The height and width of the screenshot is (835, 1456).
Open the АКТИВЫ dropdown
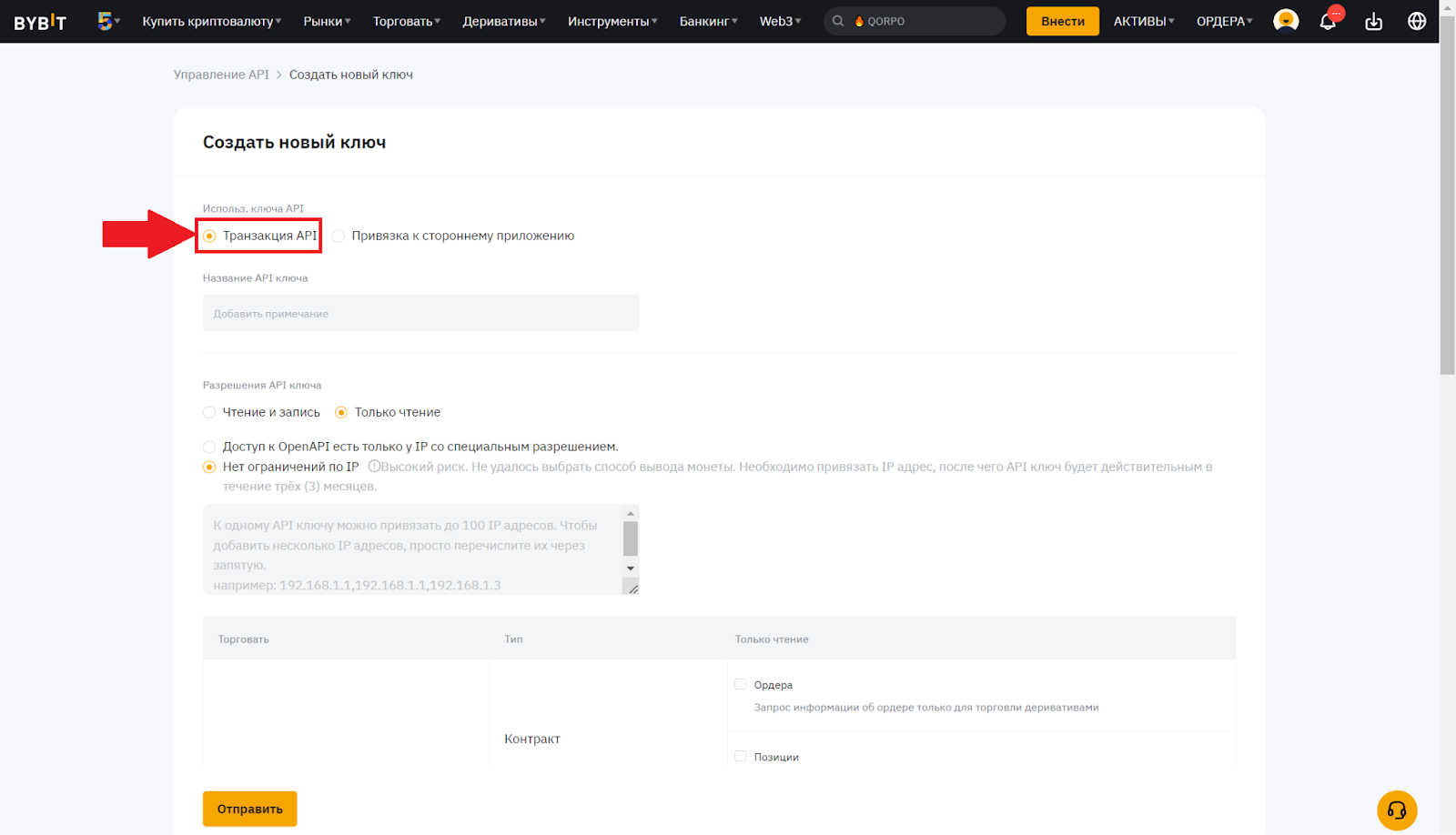[1144, 21]
